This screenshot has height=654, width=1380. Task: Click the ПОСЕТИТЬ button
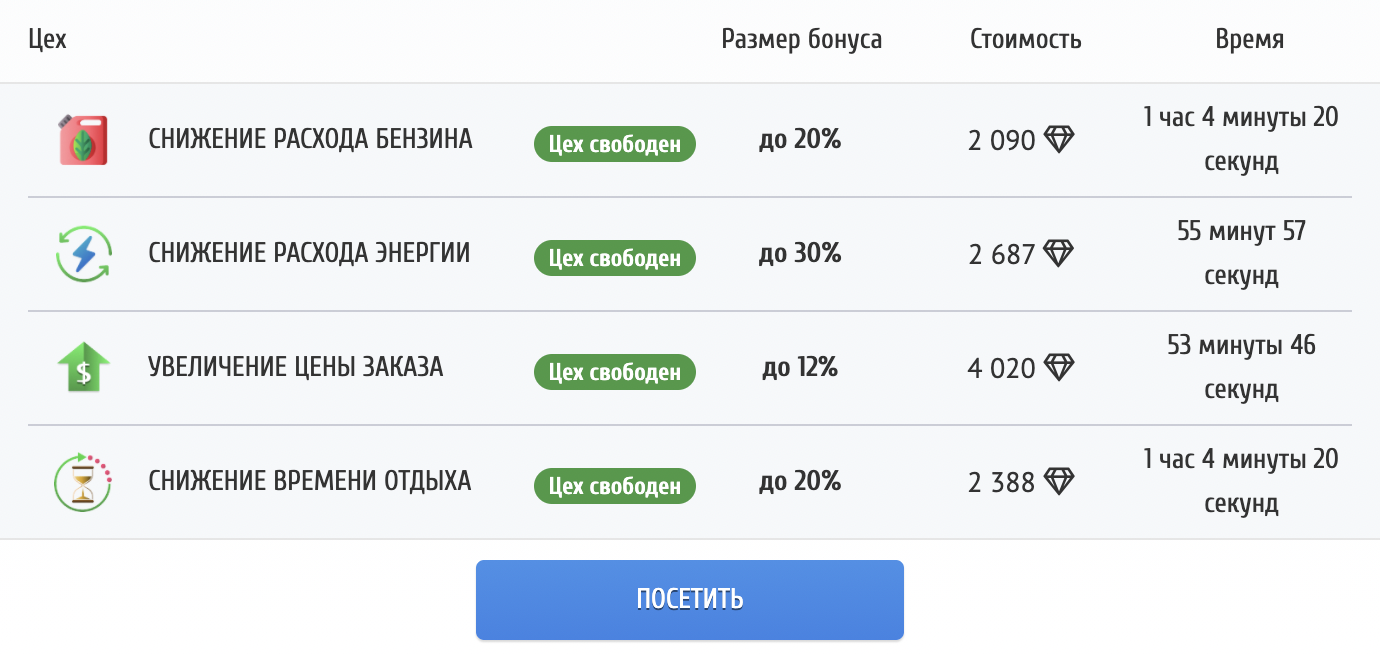(690, 599)
